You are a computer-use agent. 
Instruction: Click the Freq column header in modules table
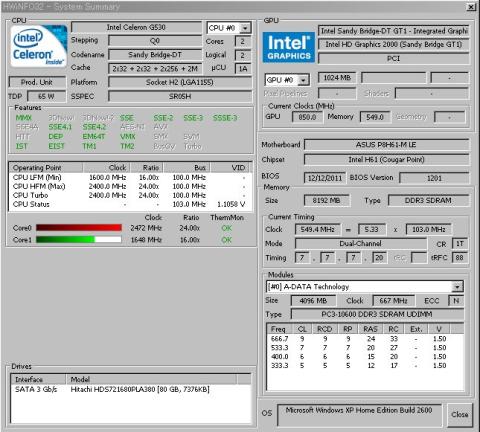tap(279, 329)
